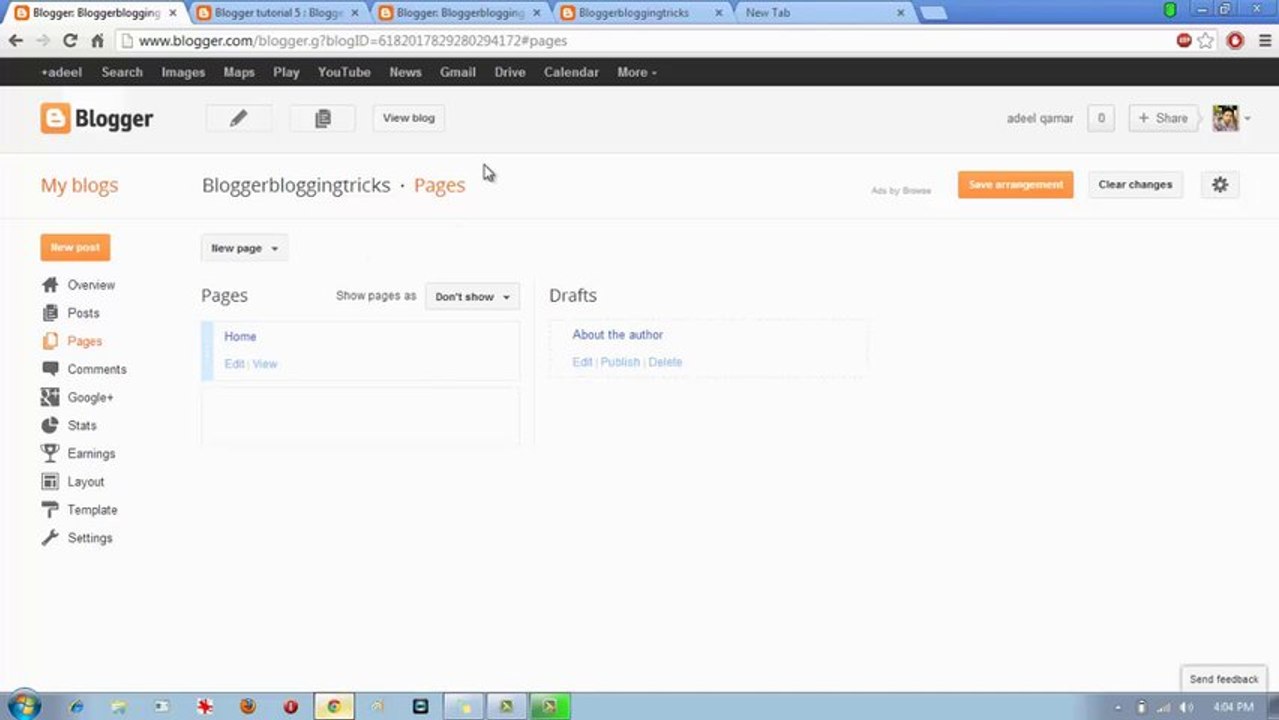Screen dimensions: 1279x720
Task: Click the Posts icon in sidebar
Action: click(50, 313)
